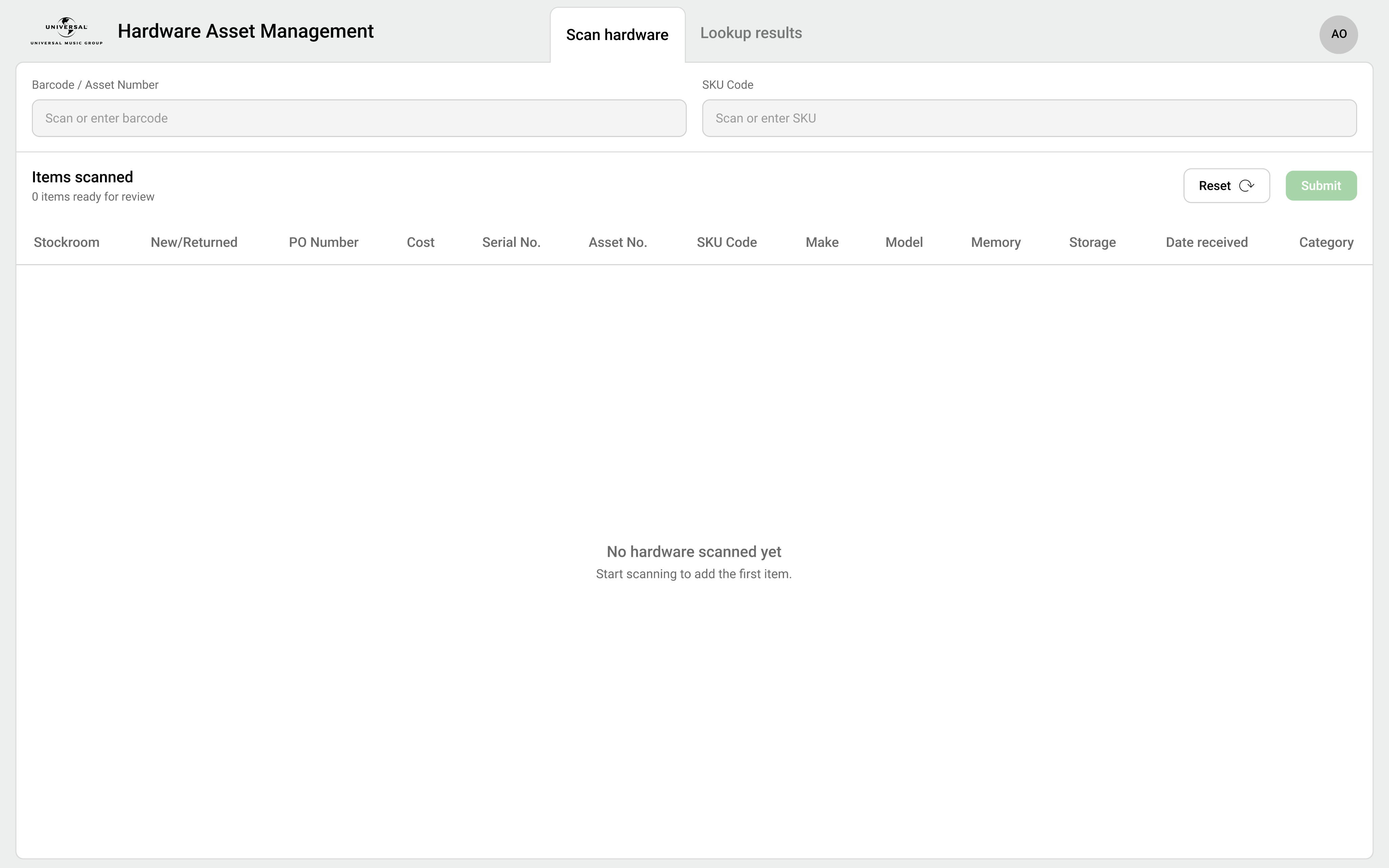Click the SKU Code column header
The image size is (1389, 868).
pyautogui.click(x=727, y=242)
